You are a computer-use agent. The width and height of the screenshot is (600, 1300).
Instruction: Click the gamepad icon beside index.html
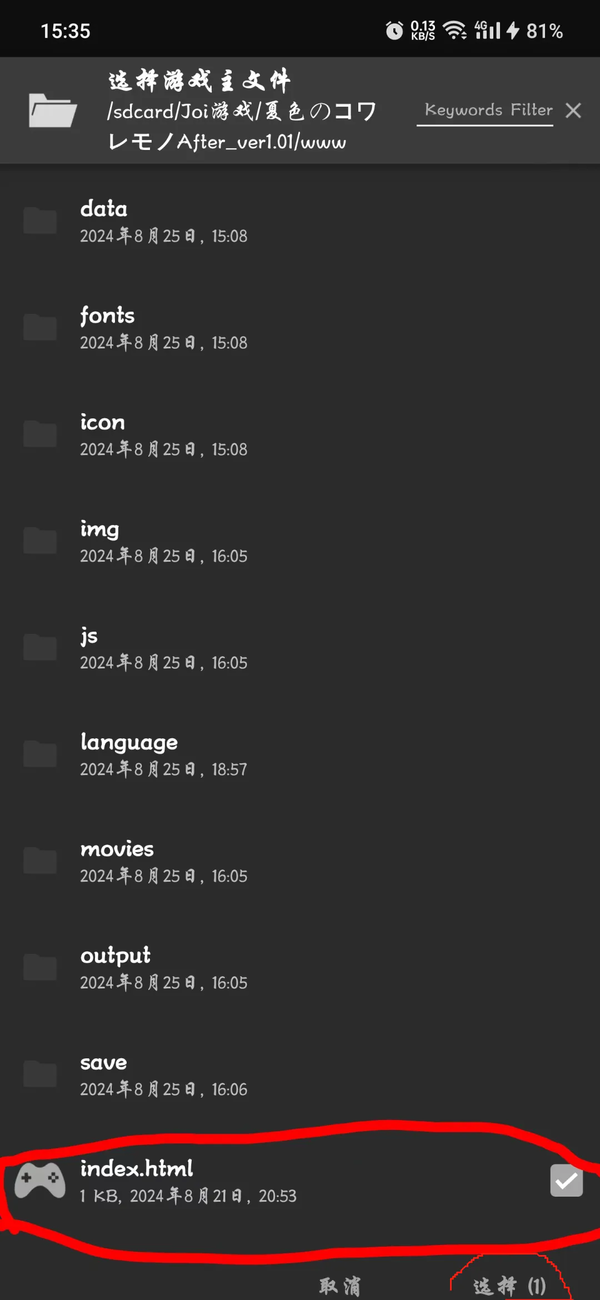click(41, 1181)
